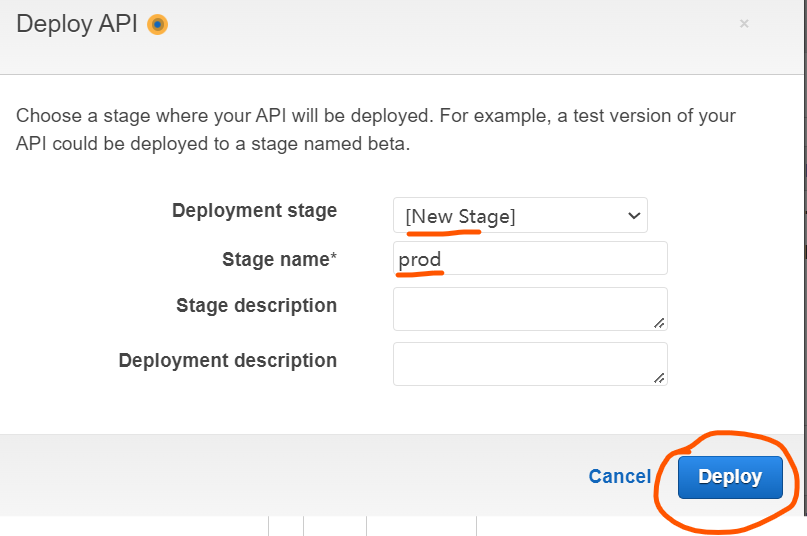807x536 pixels.
Task: Click the blue Deploy button
Action: 730,477
